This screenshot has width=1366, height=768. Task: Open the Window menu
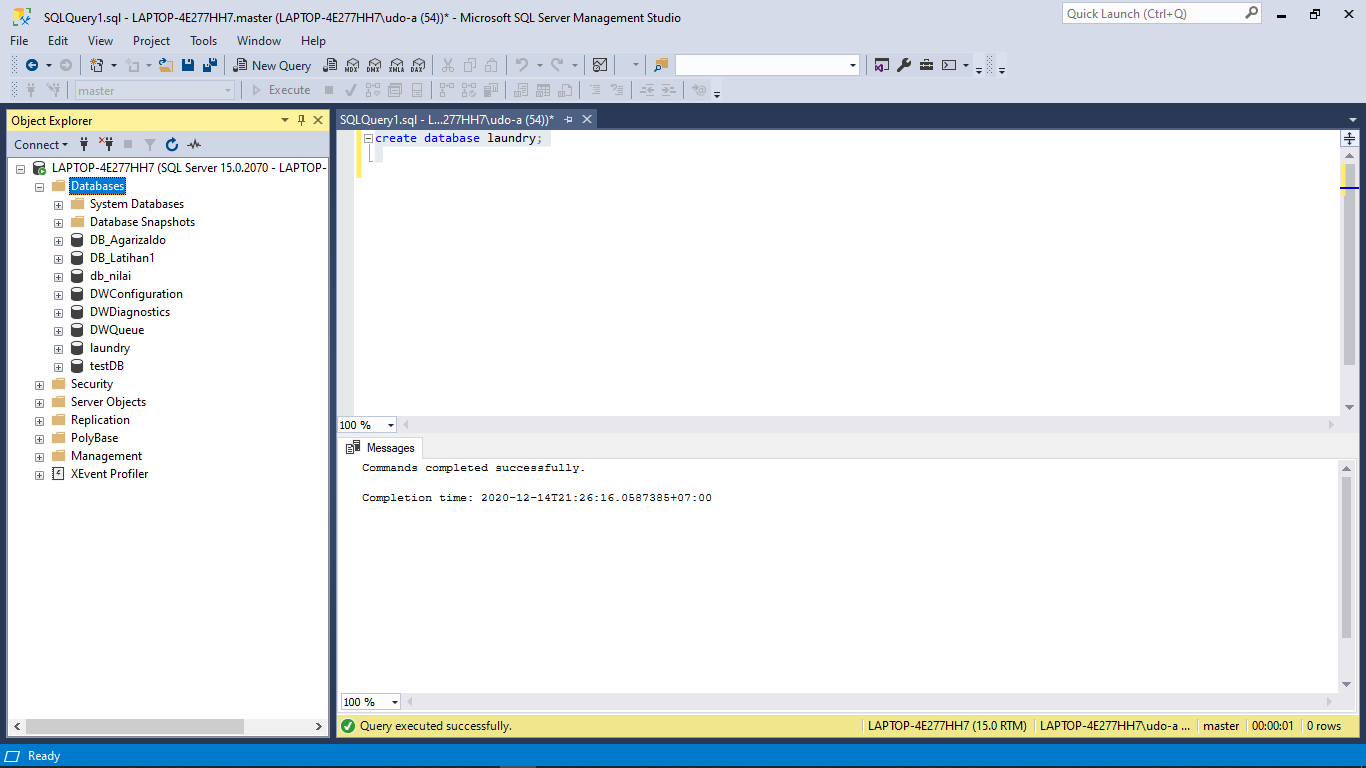click(259, 41)
